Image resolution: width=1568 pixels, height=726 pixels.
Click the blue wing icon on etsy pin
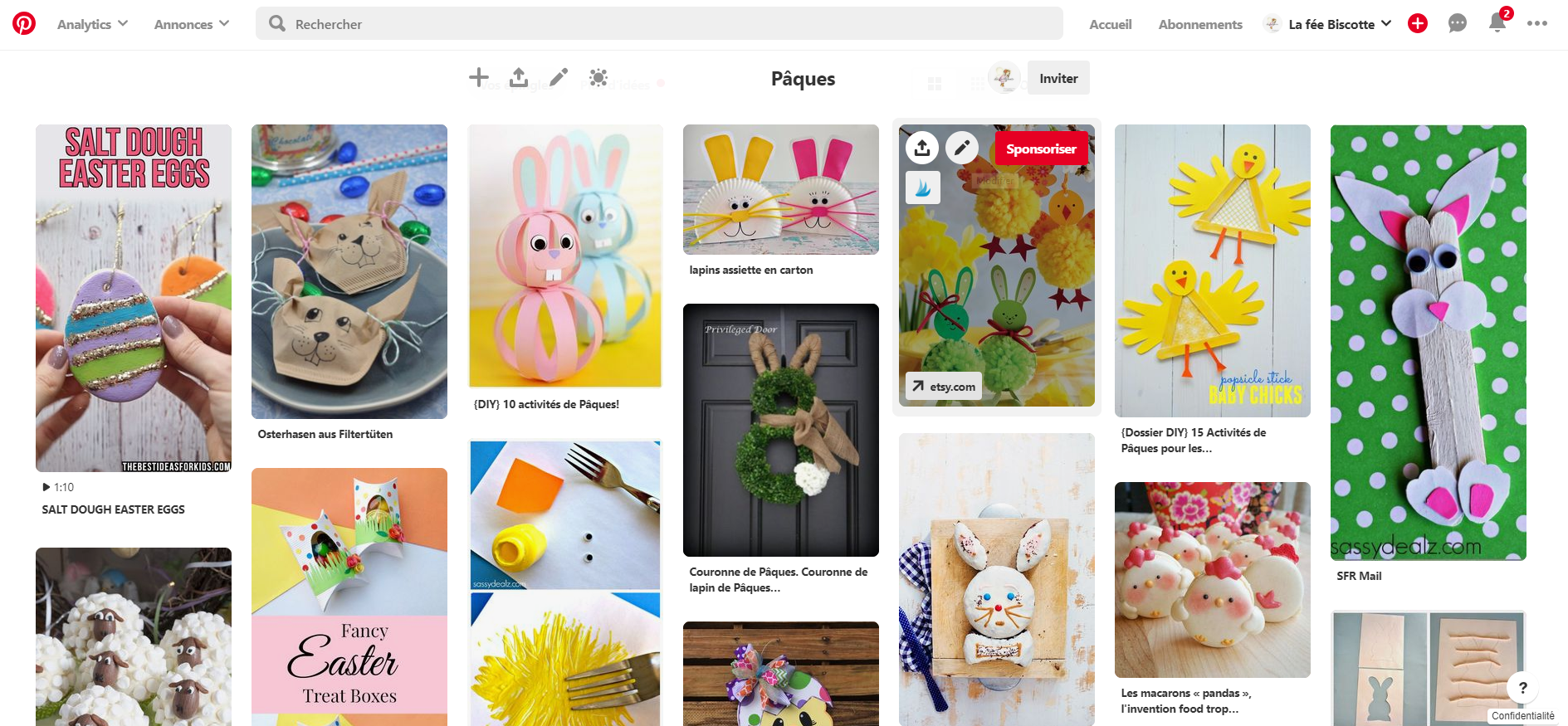tap(923, 188)
